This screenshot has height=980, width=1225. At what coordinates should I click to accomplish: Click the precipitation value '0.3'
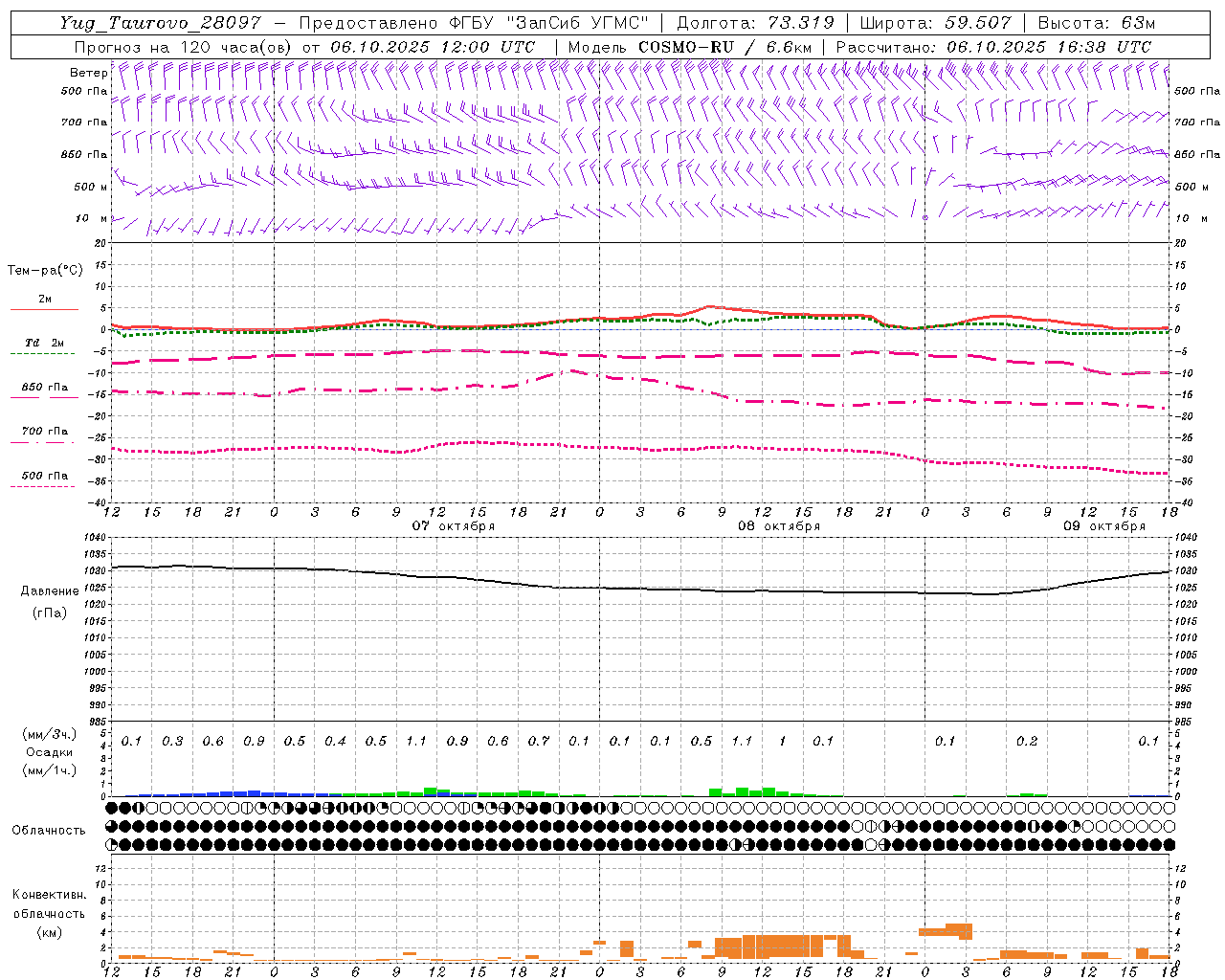172,742
